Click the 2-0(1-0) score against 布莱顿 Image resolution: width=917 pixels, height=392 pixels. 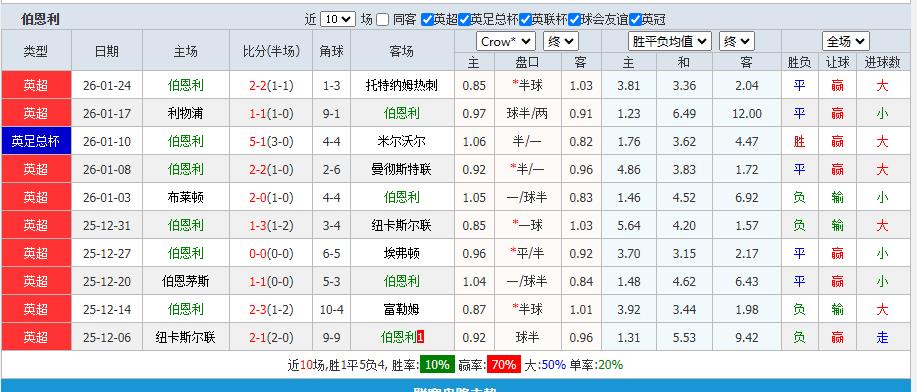click(271, 198)
